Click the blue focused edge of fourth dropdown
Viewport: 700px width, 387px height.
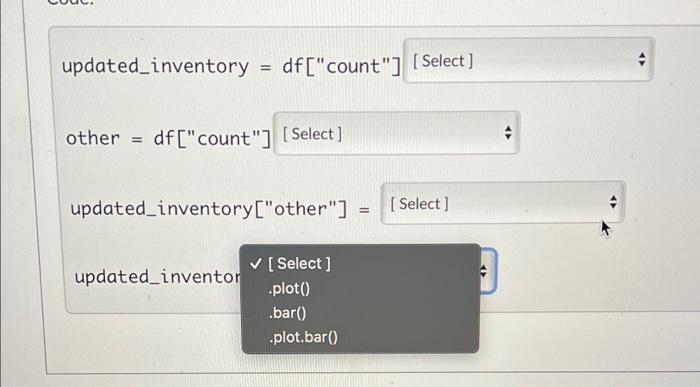(x=495, y=271)
